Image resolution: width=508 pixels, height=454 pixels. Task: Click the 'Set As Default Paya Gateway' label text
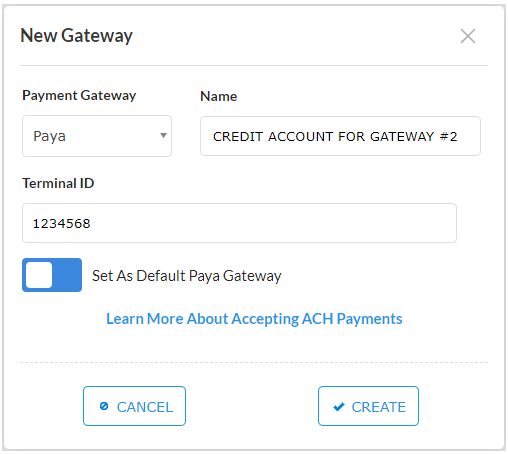(187, 276)
